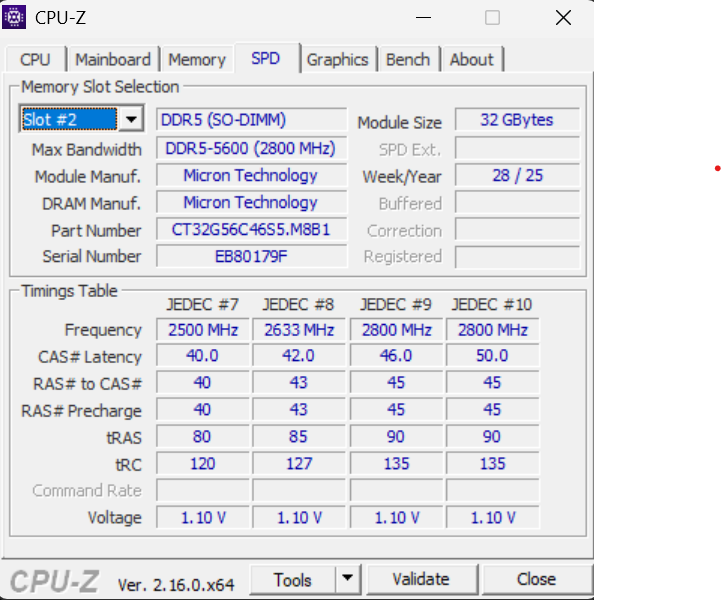Click the 2633 MHz frequency cell
The height and width of the screenshot is (600, 722).
299,330
